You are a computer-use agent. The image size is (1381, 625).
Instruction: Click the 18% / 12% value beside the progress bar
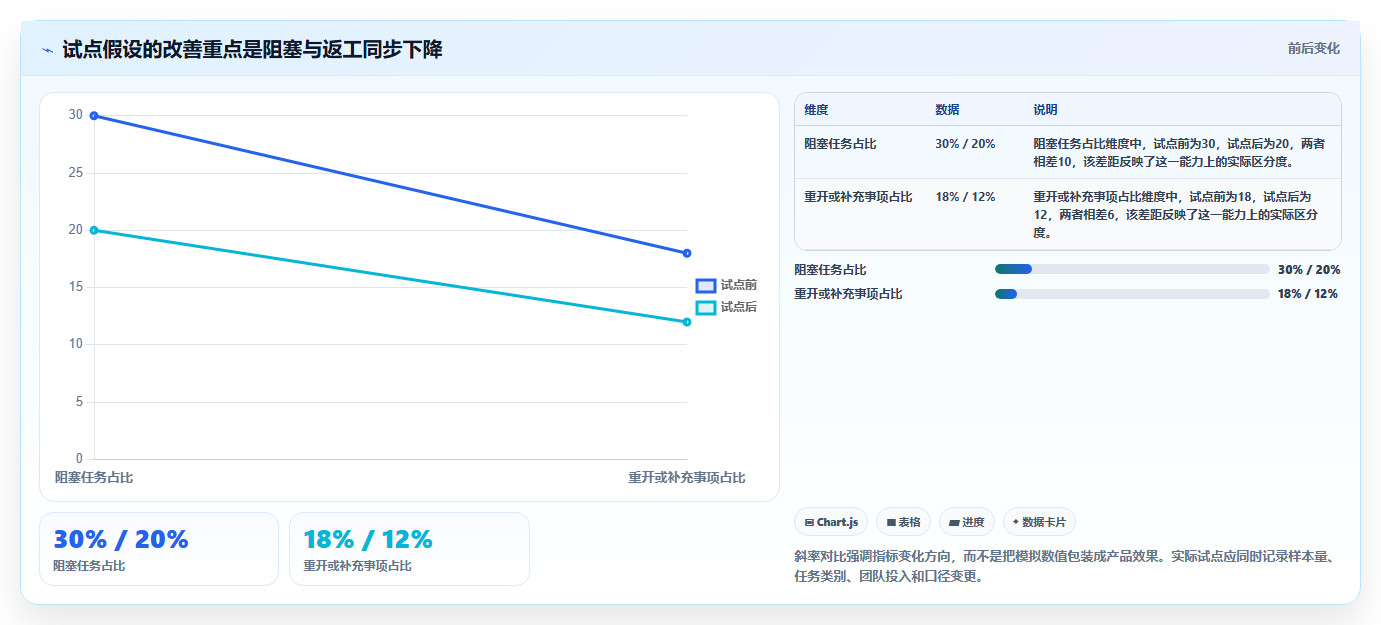[x=1308, y=294]
